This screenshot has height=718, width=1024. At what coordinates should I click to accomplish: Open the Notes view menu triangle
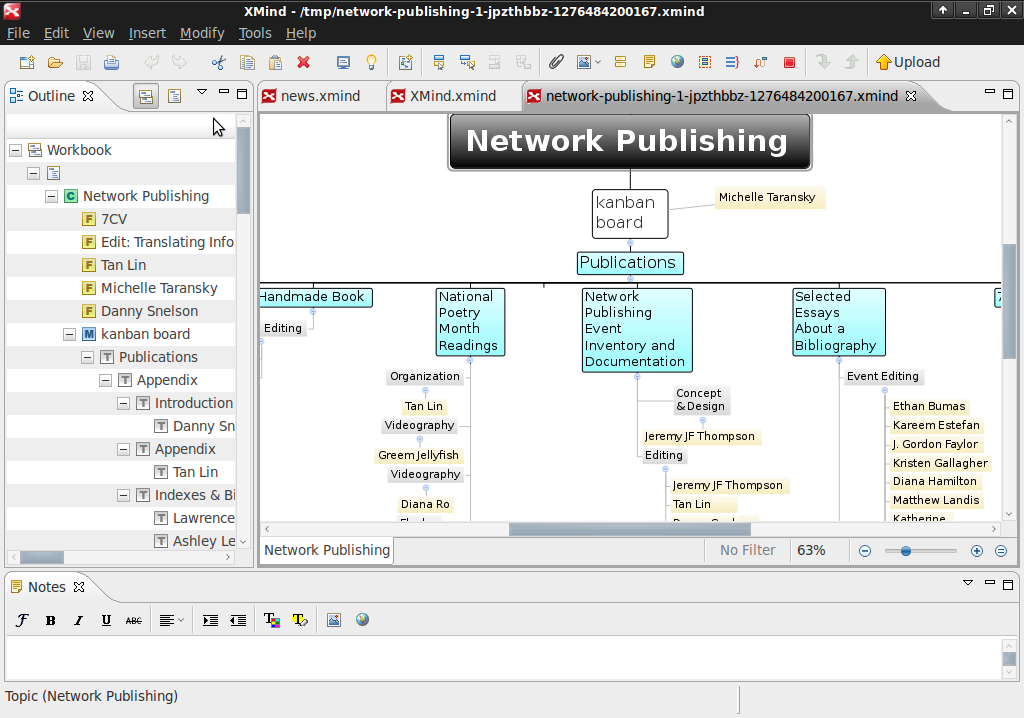tap(968, 583)
